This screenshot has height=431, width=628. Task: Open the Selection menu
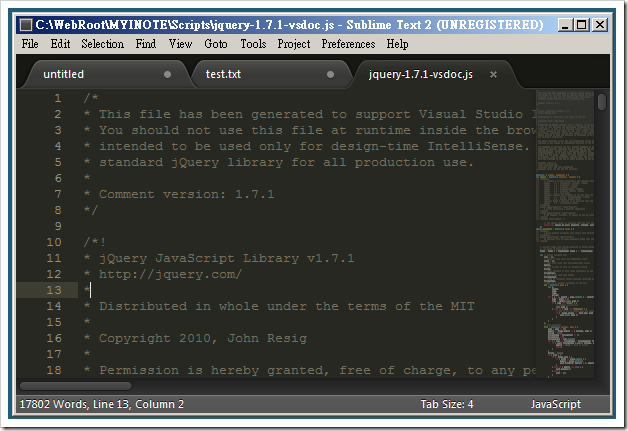click(103, 44)
